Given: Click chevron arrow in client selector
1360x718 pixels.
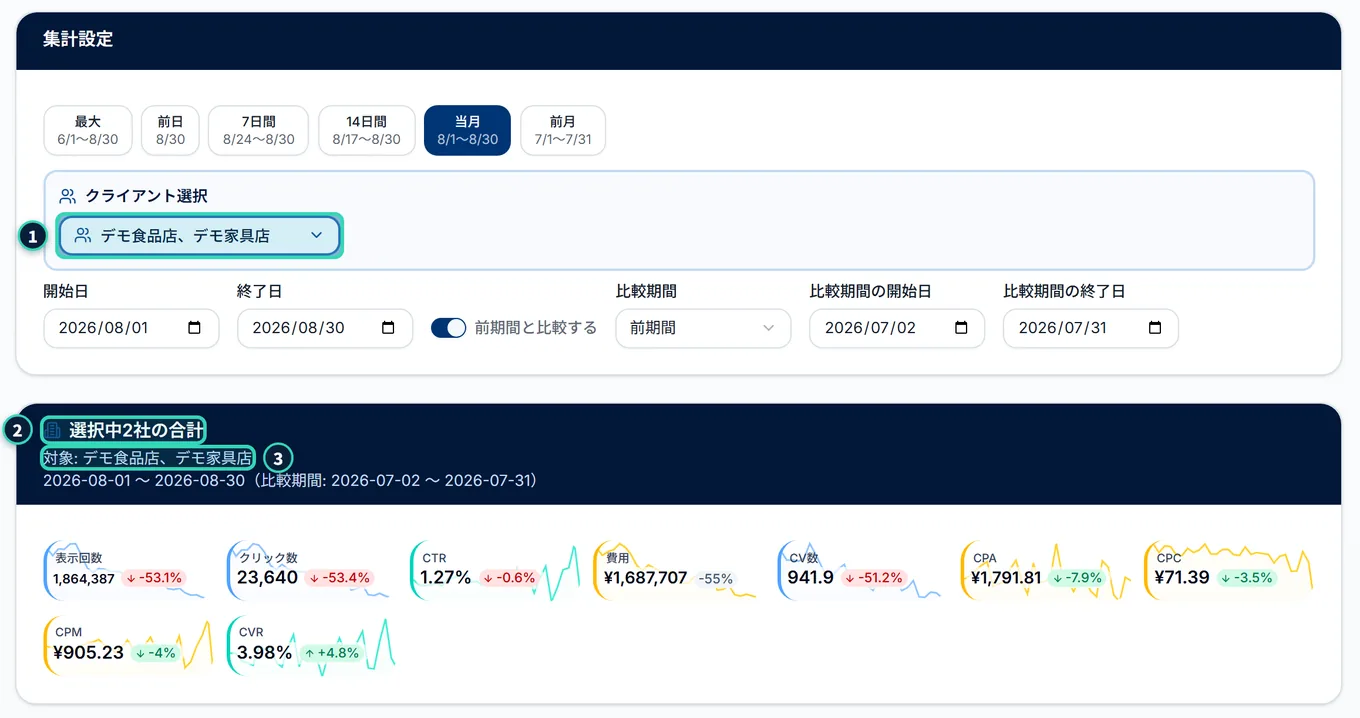Looking at the screenshot, I should pos(316,236).
